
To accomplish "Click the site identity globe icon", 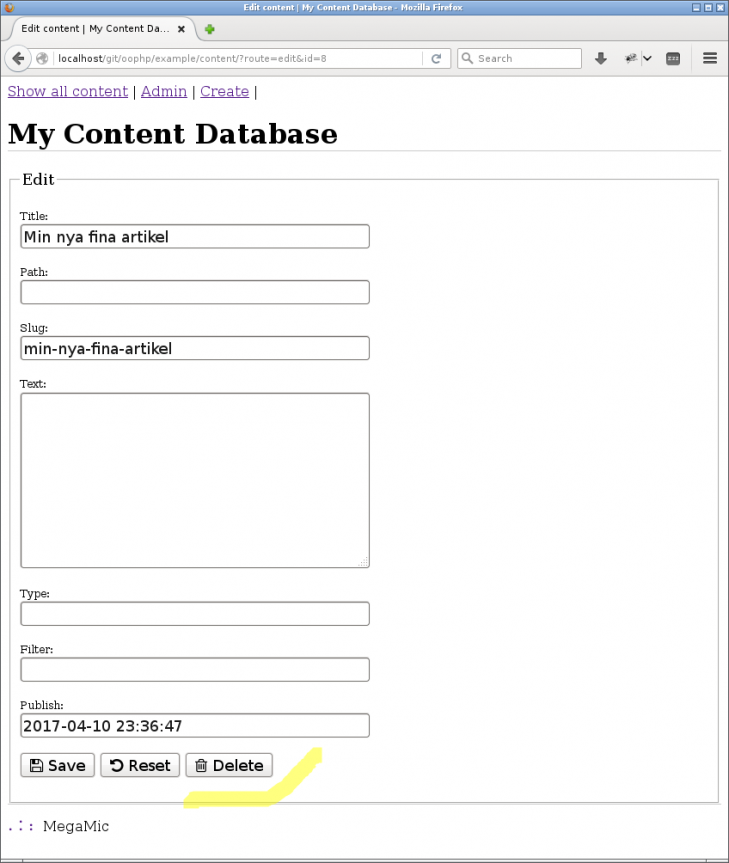I will click(x=42, y=58).
